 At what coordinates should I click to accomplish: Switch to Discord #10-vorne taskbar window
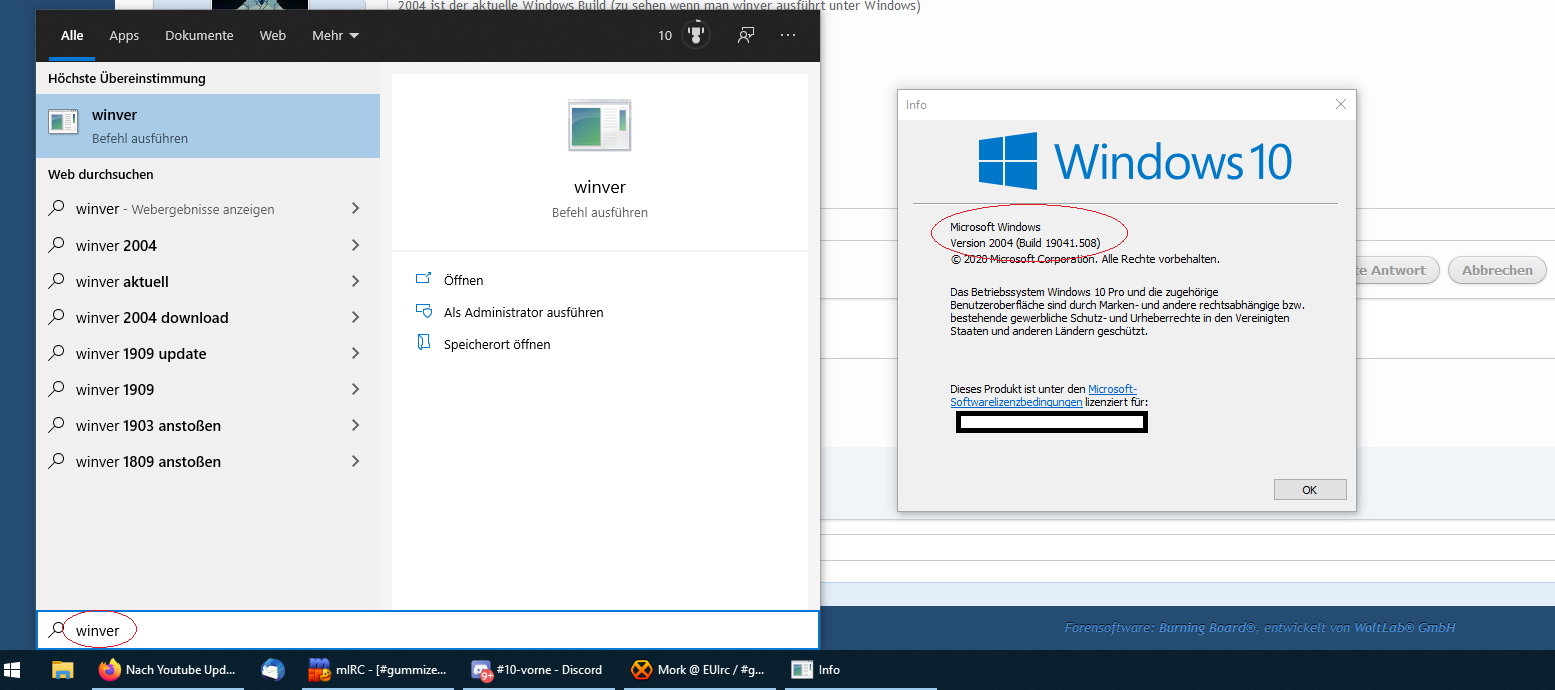[539, 670]
